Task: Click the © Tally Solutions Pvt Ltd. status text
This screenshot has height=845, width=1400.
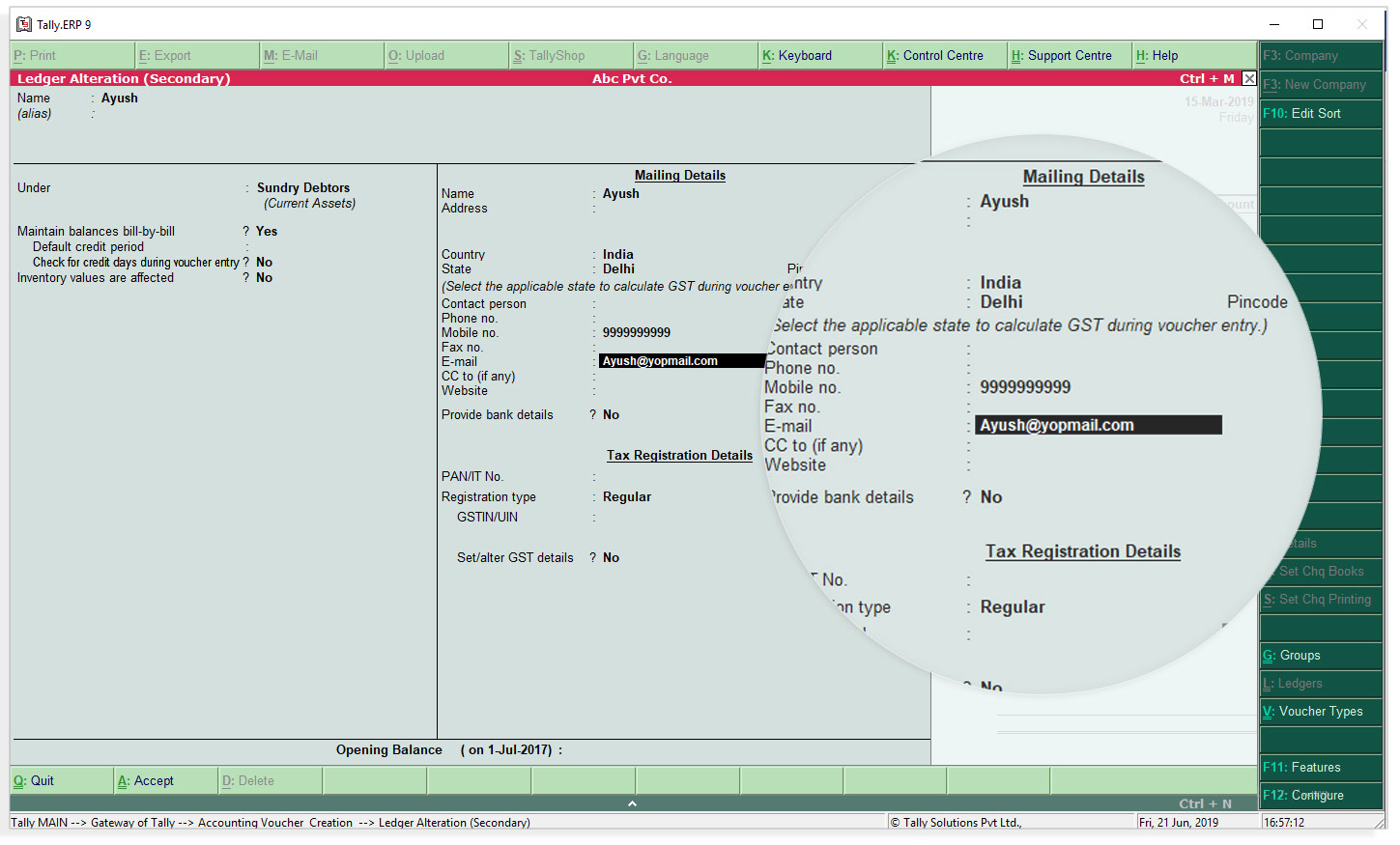Action: (957, 823)
